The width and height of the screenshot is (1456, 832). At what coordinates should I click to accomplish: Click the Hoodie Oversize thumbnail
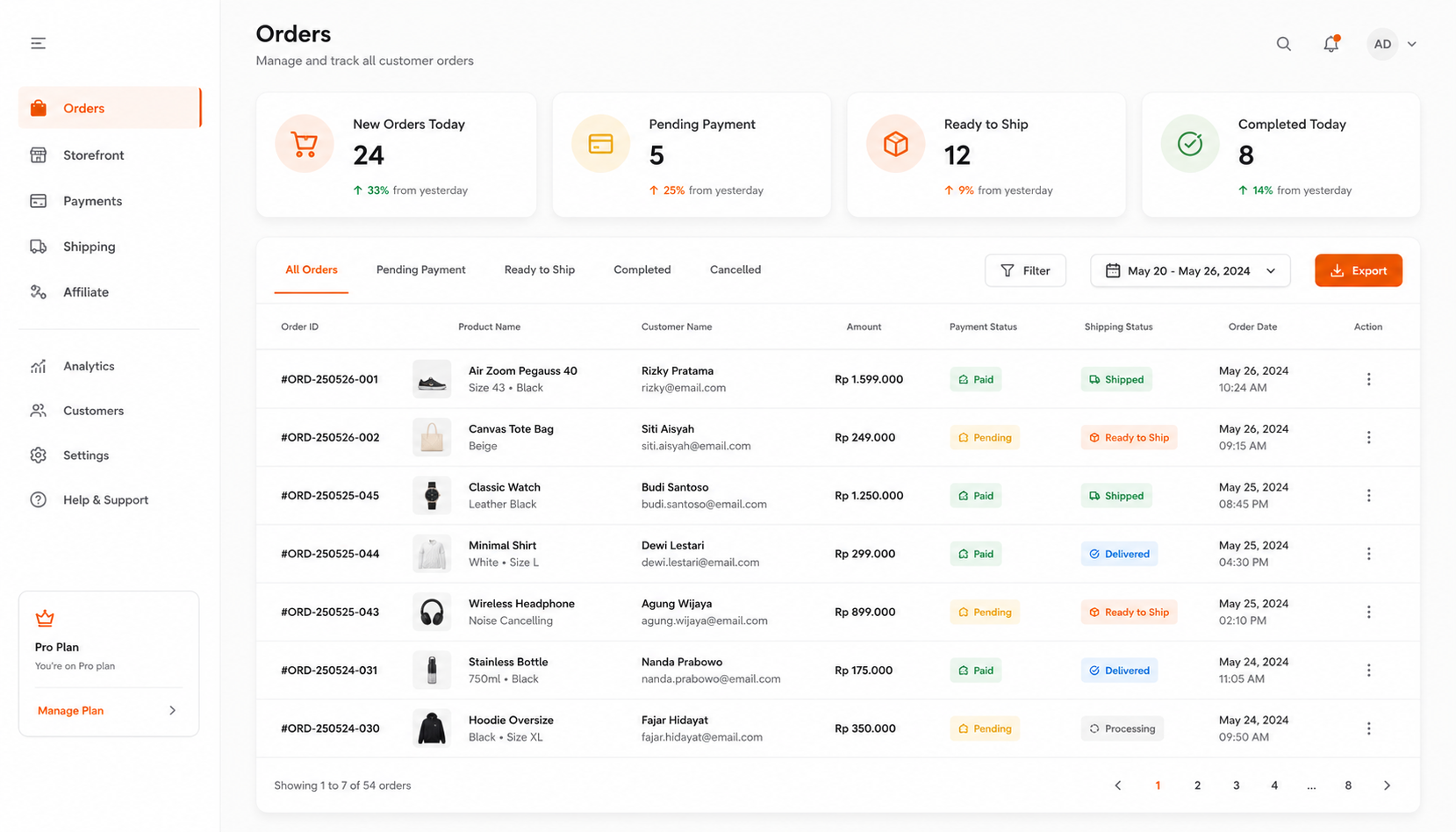click(x=432, y=728)
